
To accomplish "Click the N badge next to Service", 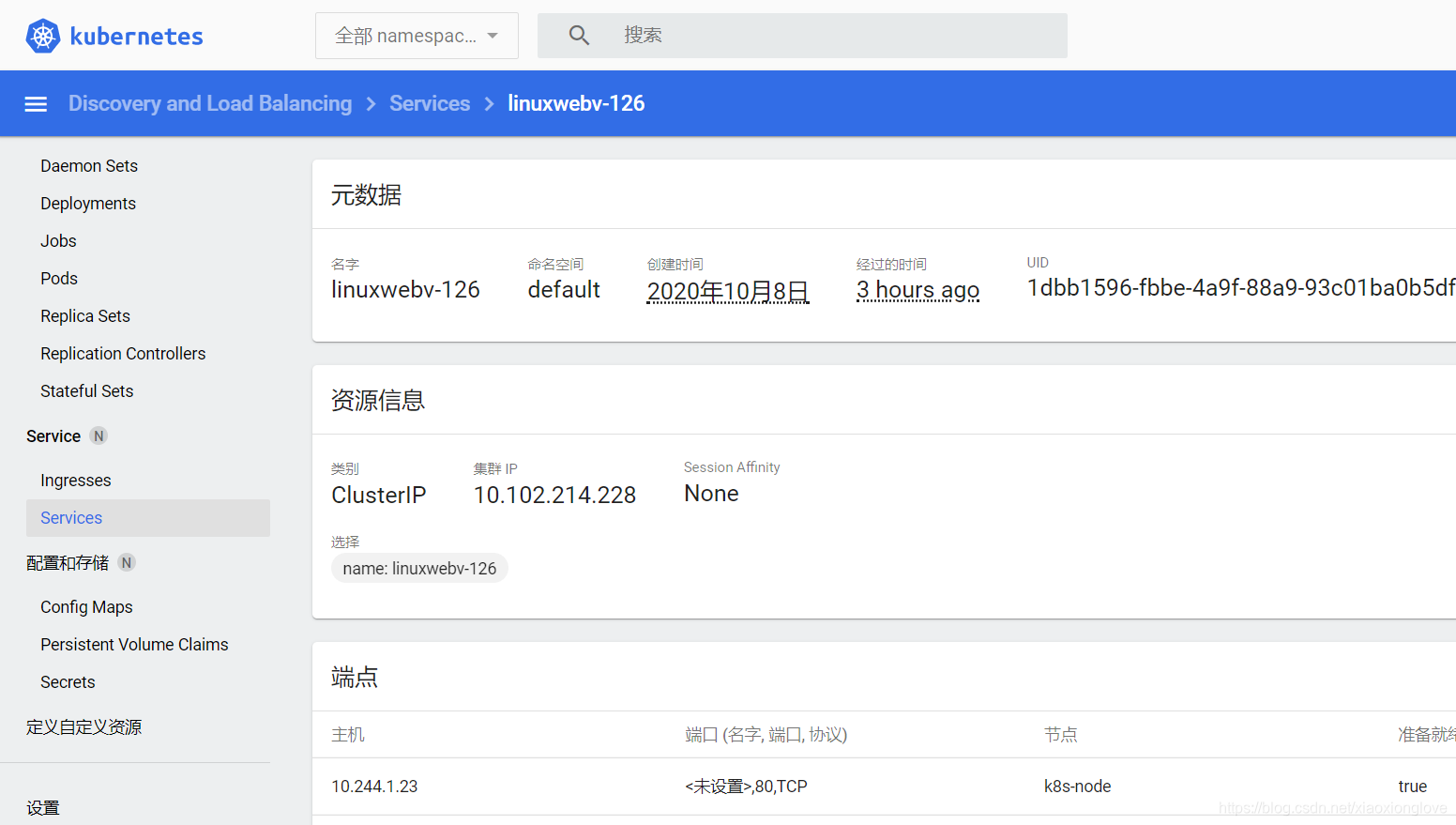I will (98, 435).
